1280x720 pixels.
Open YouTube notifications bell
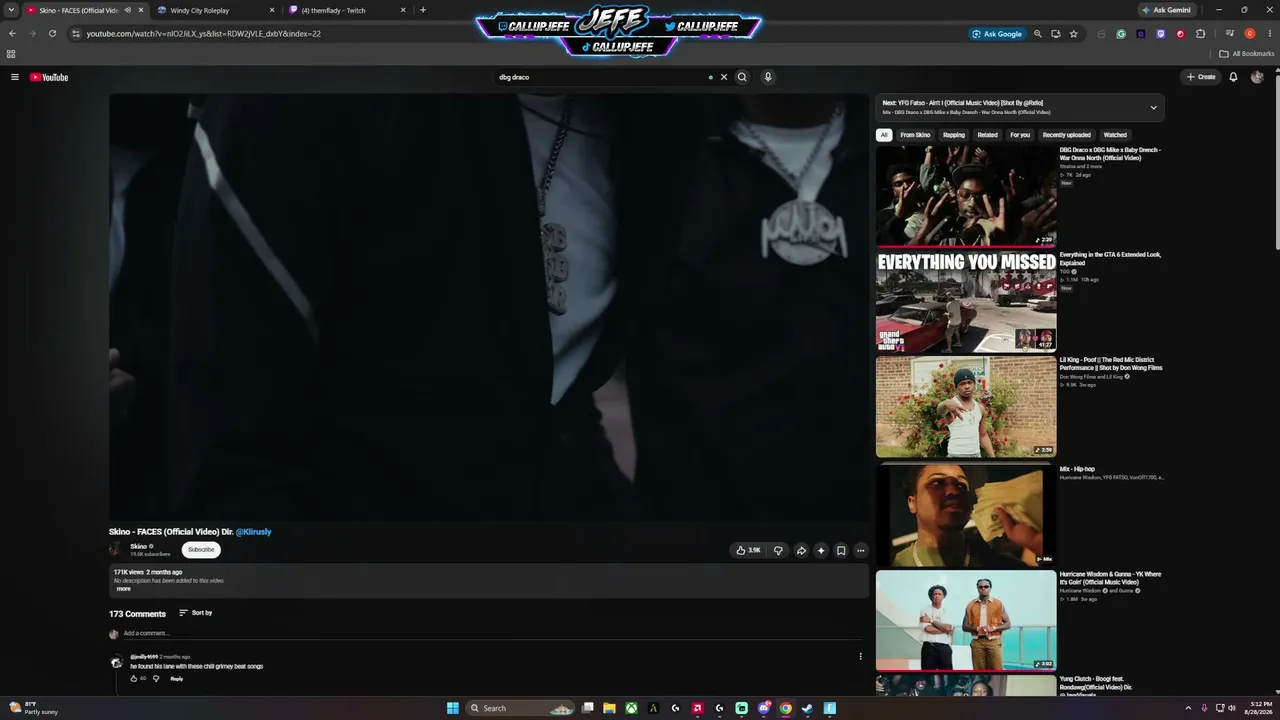point(1233,77)
